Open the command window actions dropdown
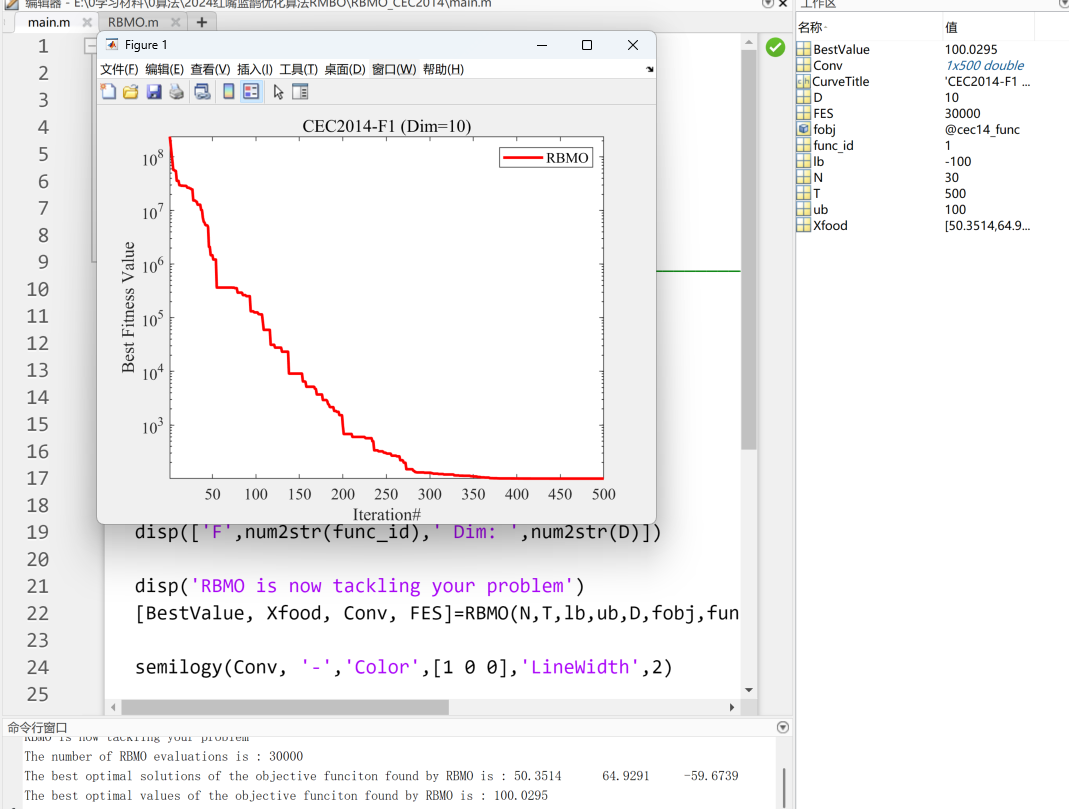 (783, 727)
